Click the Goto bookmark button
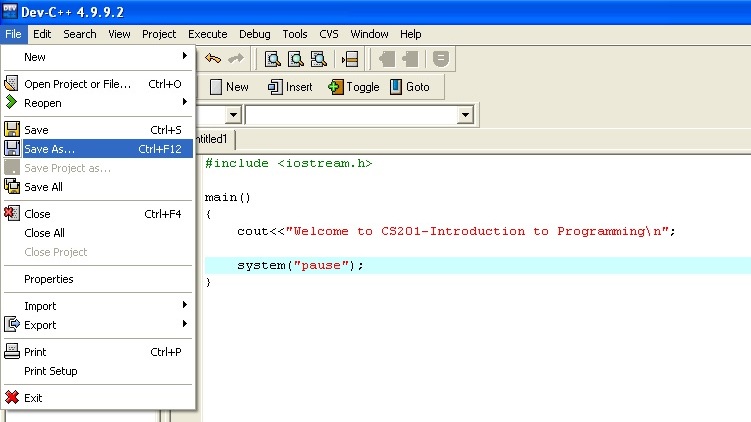 point(410,87)
